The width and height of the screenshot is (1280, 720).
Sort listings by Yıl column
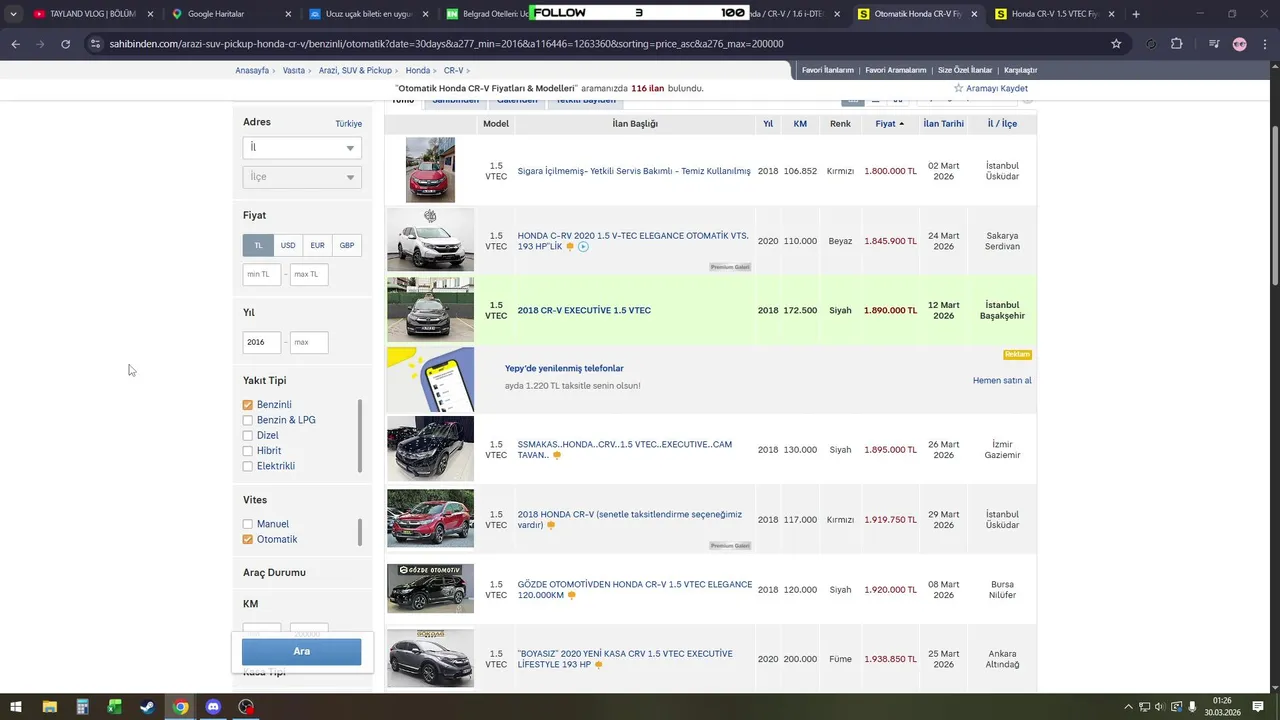(768, 124)
